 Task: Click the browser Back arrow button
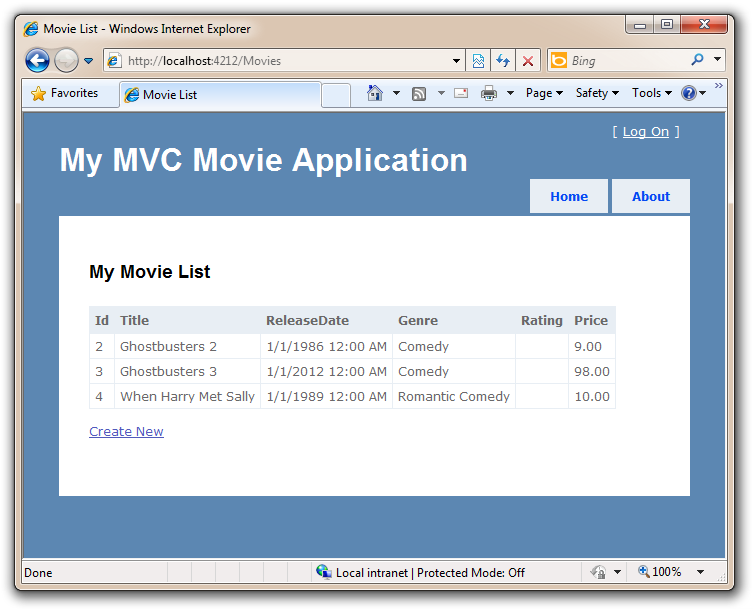click(x=37, y=61)
